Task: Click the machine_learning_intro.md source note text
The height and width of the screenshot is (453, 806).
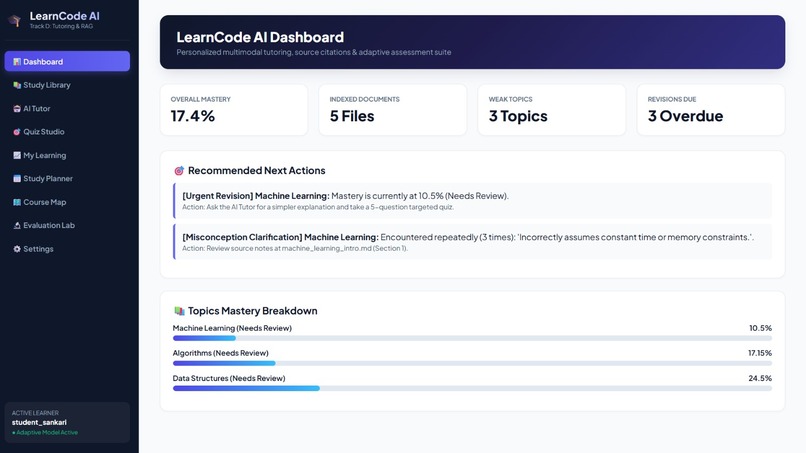Action: pos(295,248)
